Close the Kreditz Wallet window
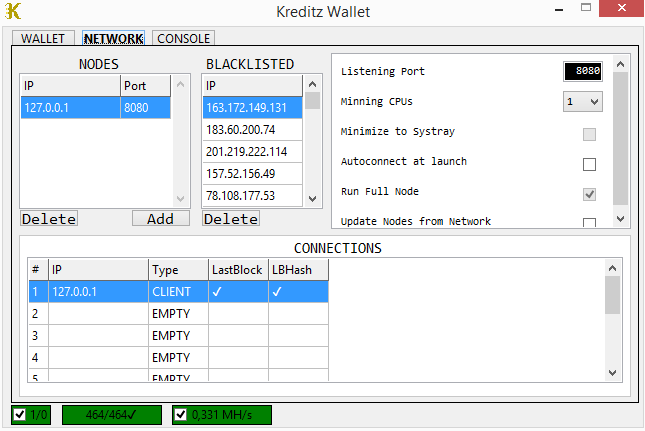 coord(622,8)
